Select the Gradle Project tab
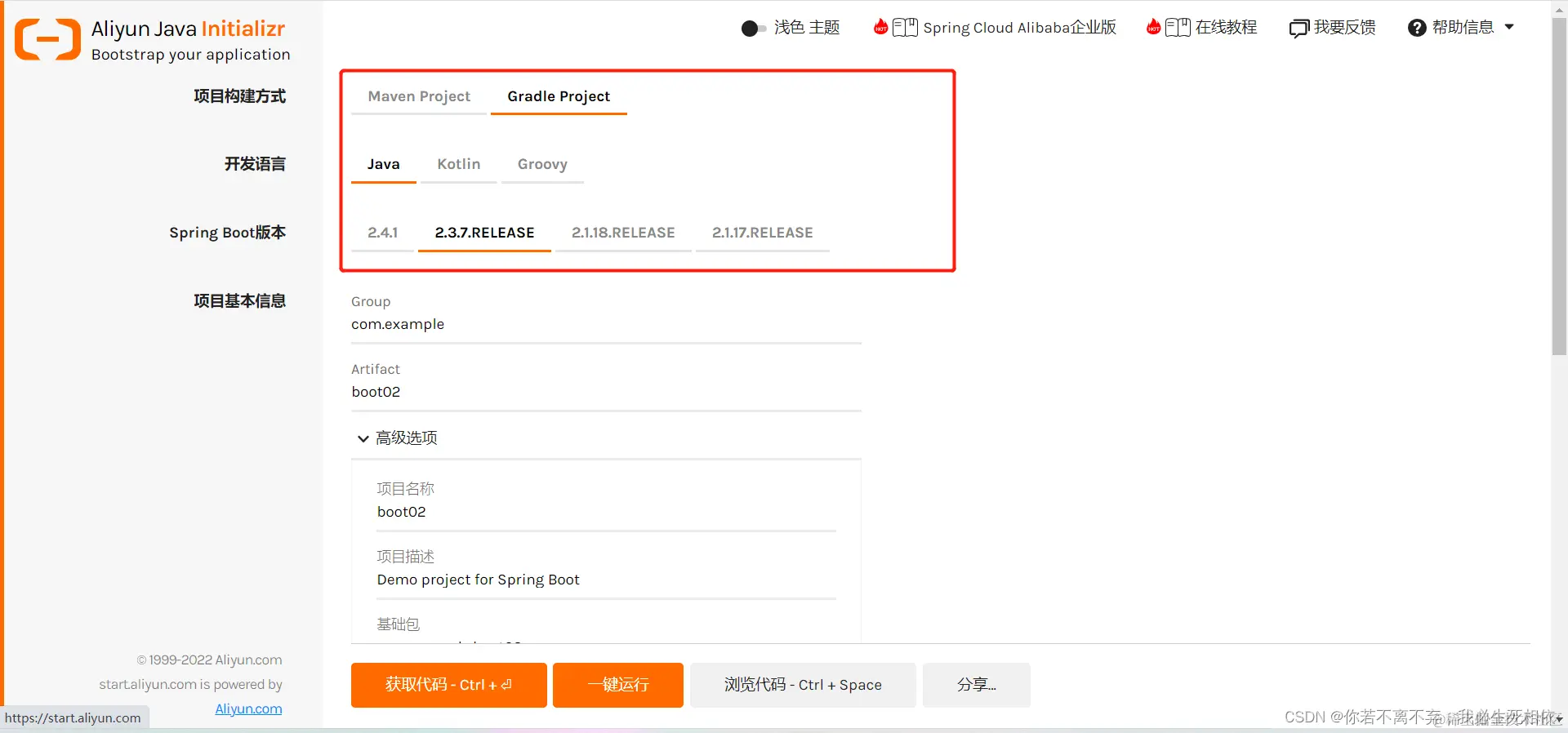Image resolution: width=1568 pixels, height=733 pixels. pos(559,96)
